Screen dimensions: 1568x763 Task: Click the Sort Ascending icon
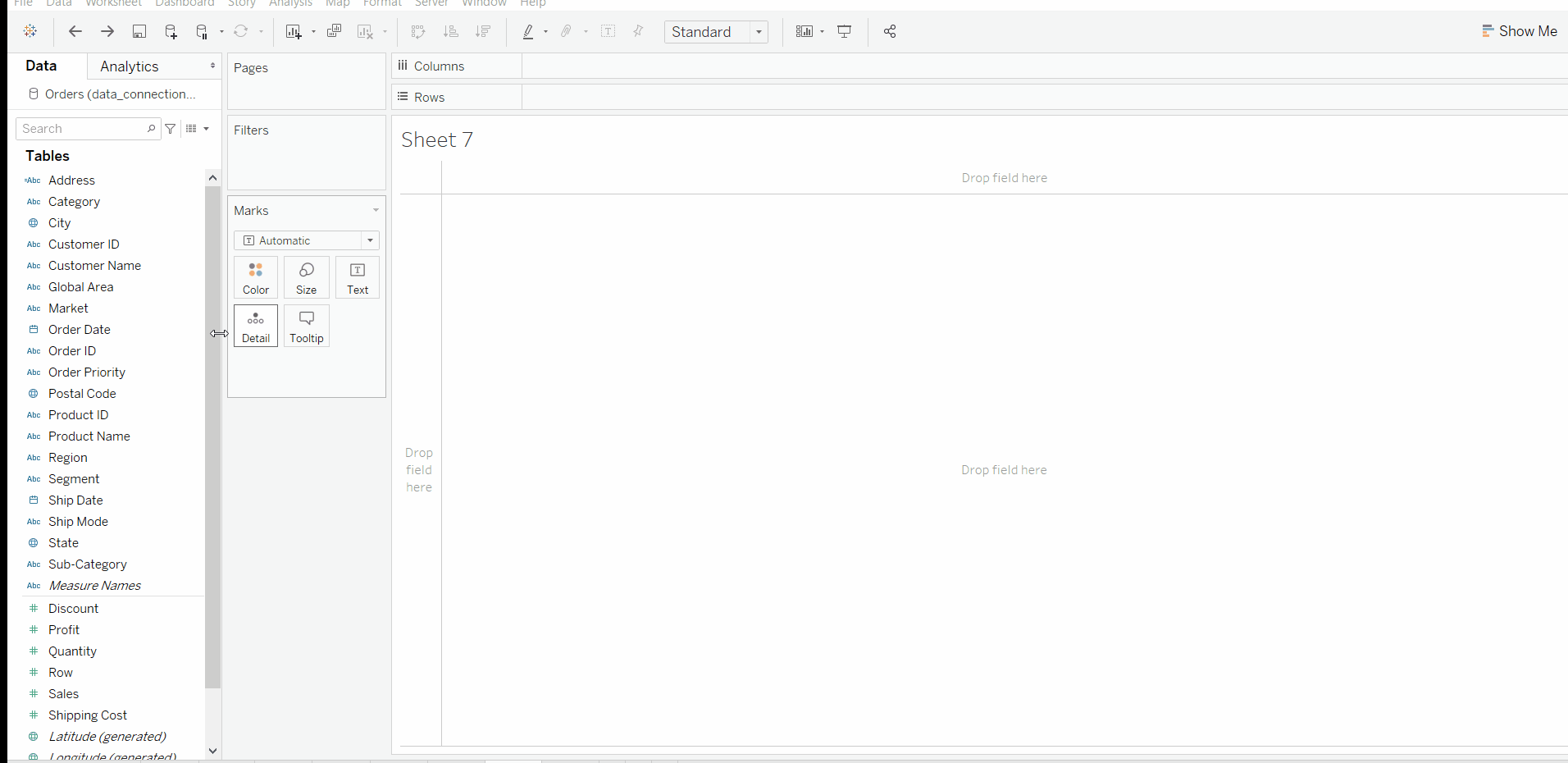point(450,31)
